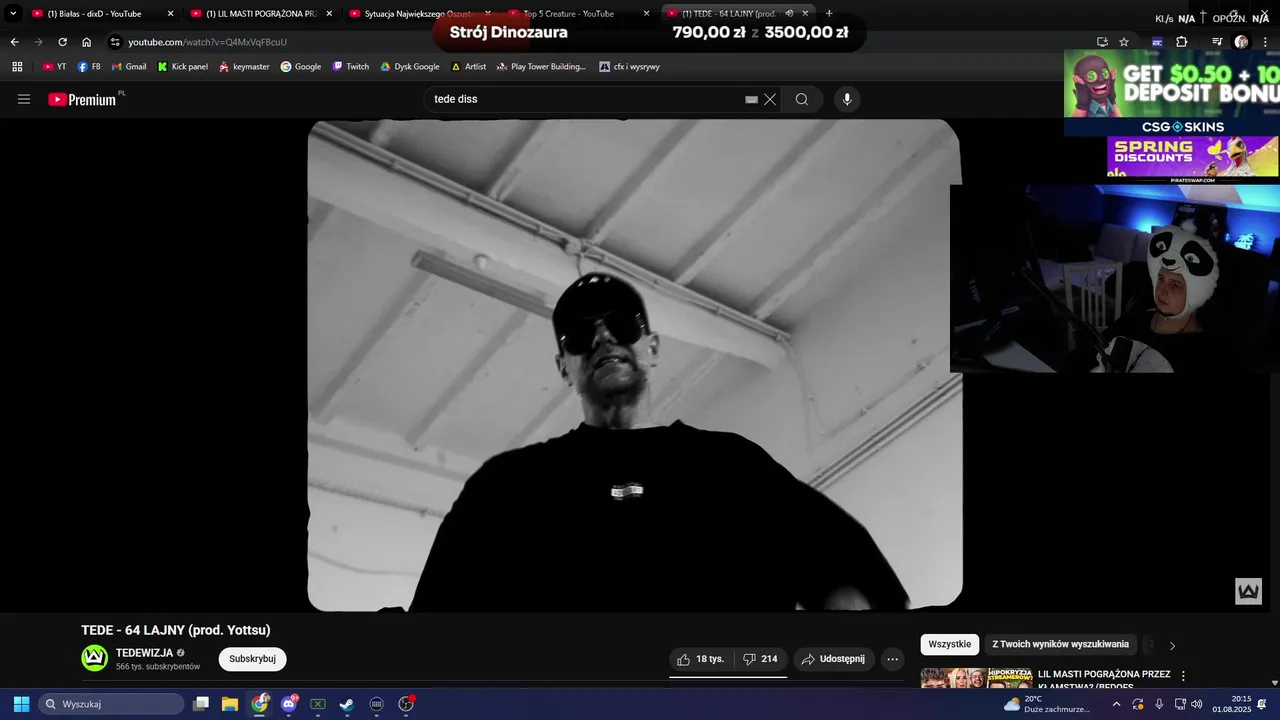
Task: Subscribe with the Subskrybuj button
Action: [252, 659]
